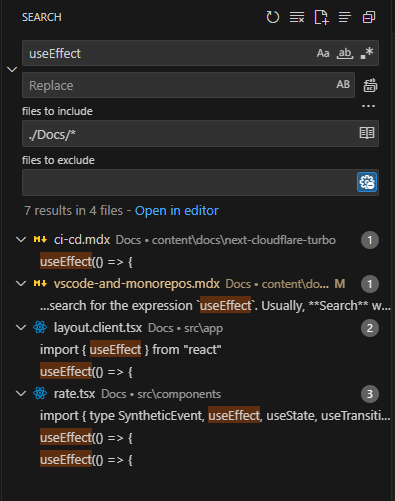Viewport: 395px width, 501px height.
Task: Toggle Use Regular Expression option
Action: tap(367, 53)
